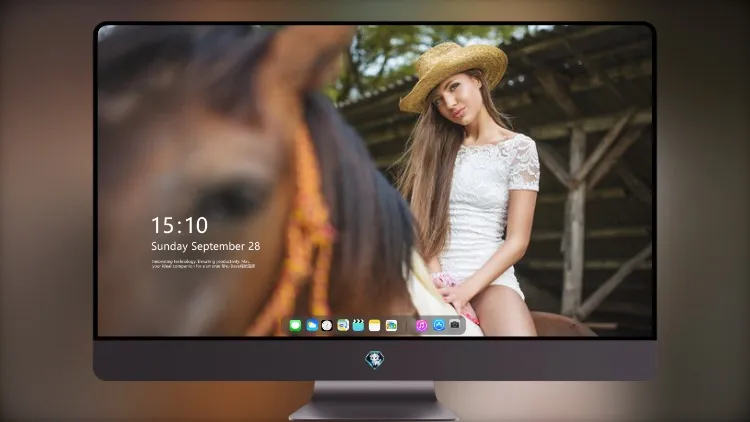
Task: Click the straw hat in the wallpaper
Action: point(452,73)
